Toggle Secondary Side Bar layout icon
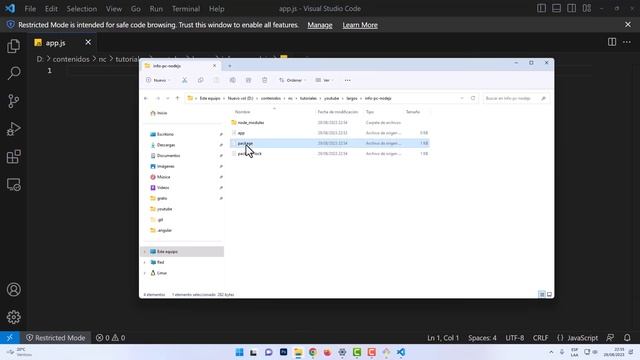The height and width of the screenshot is (360, 640). [571, 8]
